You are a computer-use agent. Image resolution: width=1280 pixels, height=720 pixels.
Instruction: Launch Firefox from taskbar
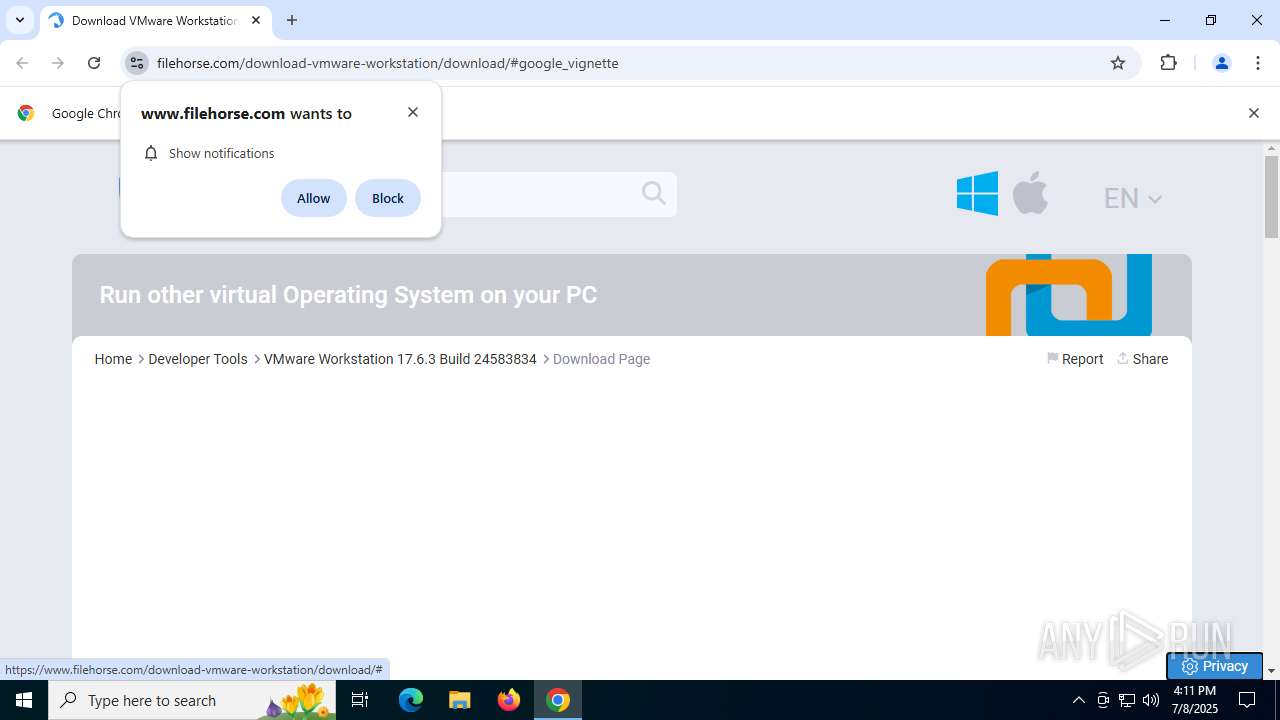click(509, 700)
